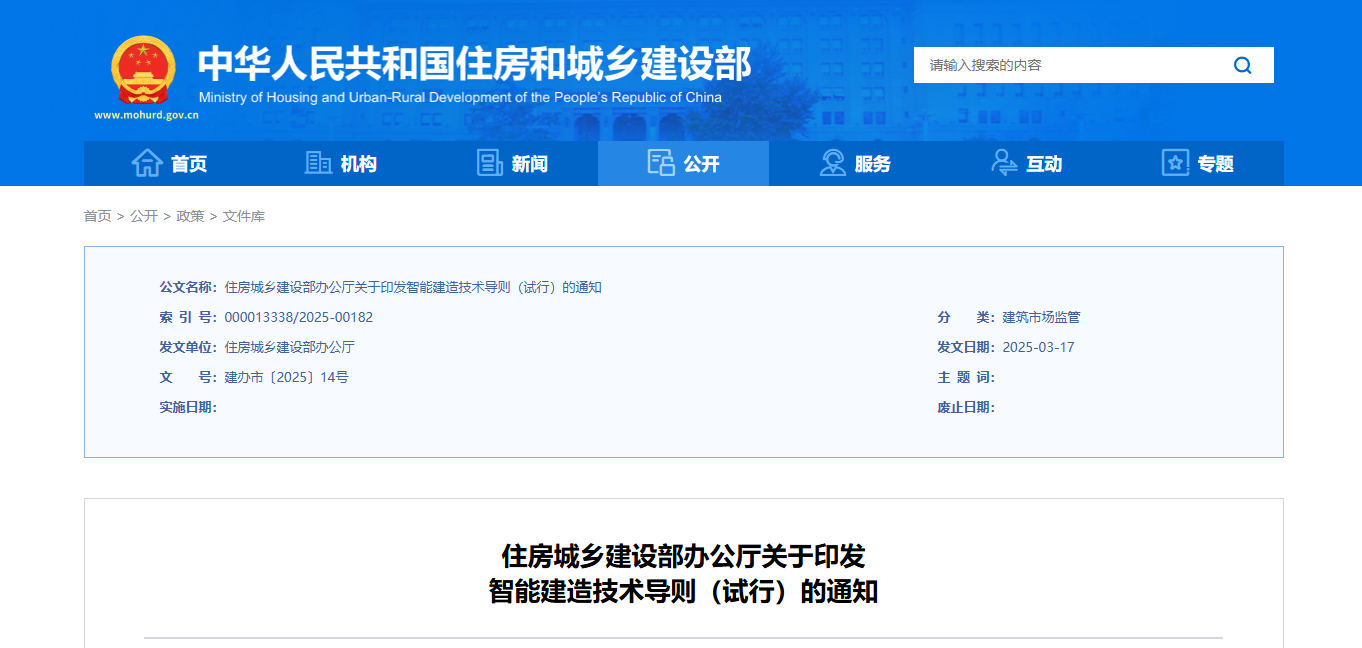1362x648 pixels.
Task: Click the 机构 building icon
Action: click(318, 163)
